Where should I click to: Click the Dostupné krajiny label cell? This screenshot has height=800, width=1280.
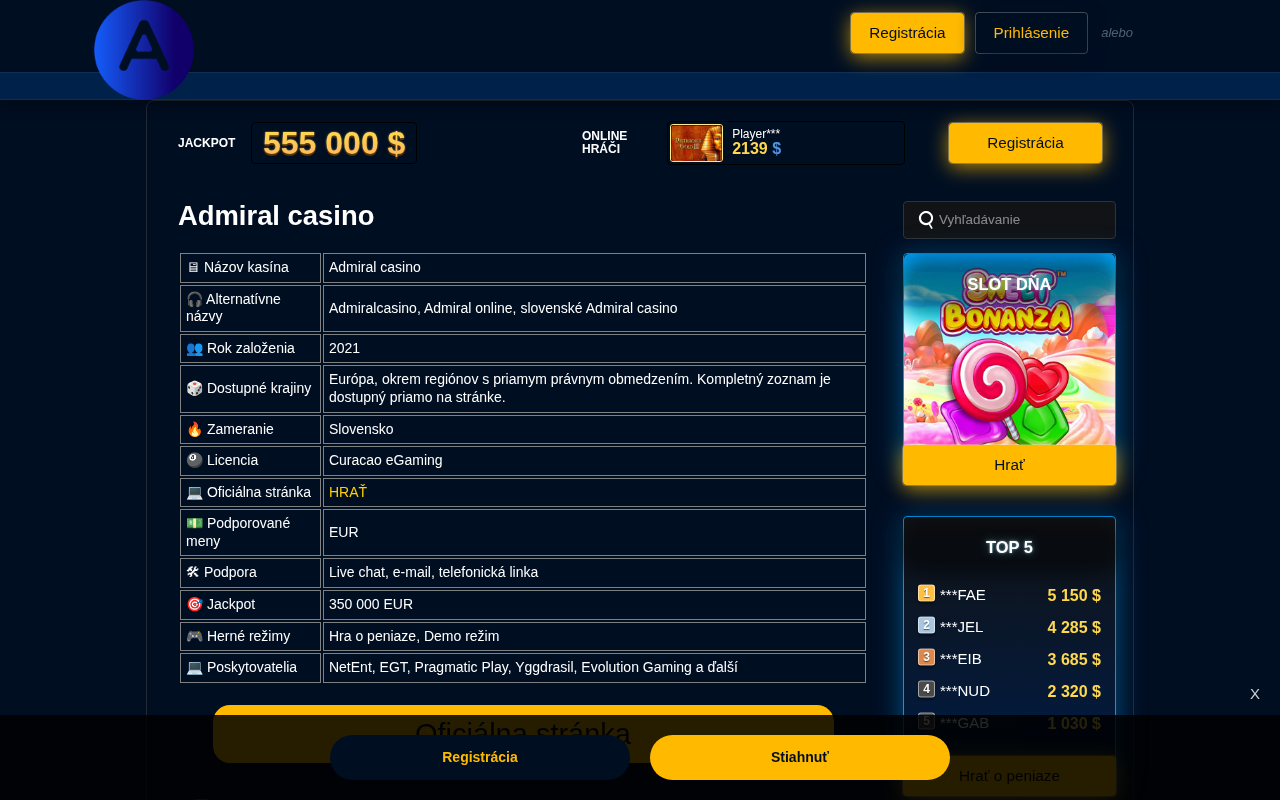pos(250,389)
